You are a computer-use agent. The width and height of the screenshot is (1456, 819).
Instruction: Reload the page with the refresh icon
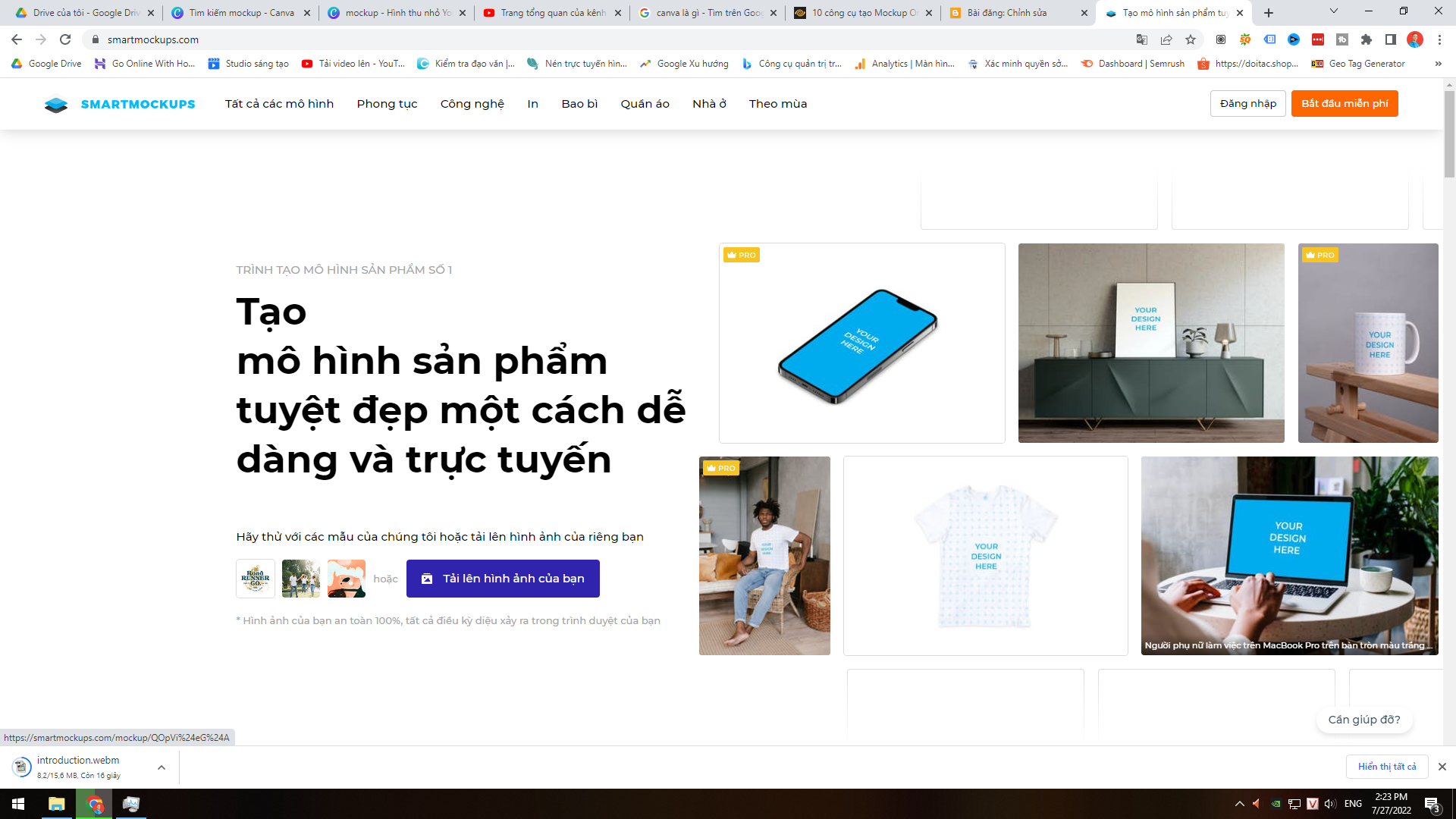pyautogui.click(x=65, y=39)
